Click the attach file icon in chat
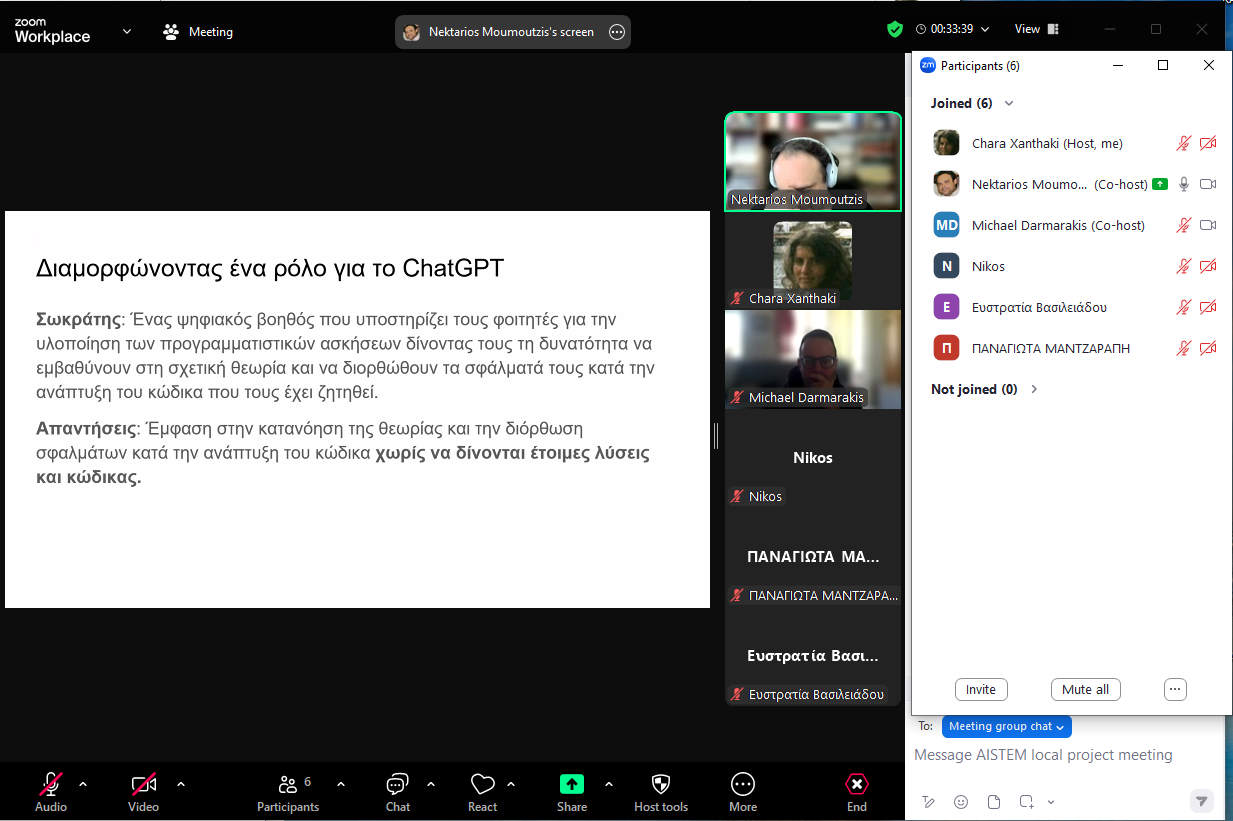 click(x=993, y=801)
